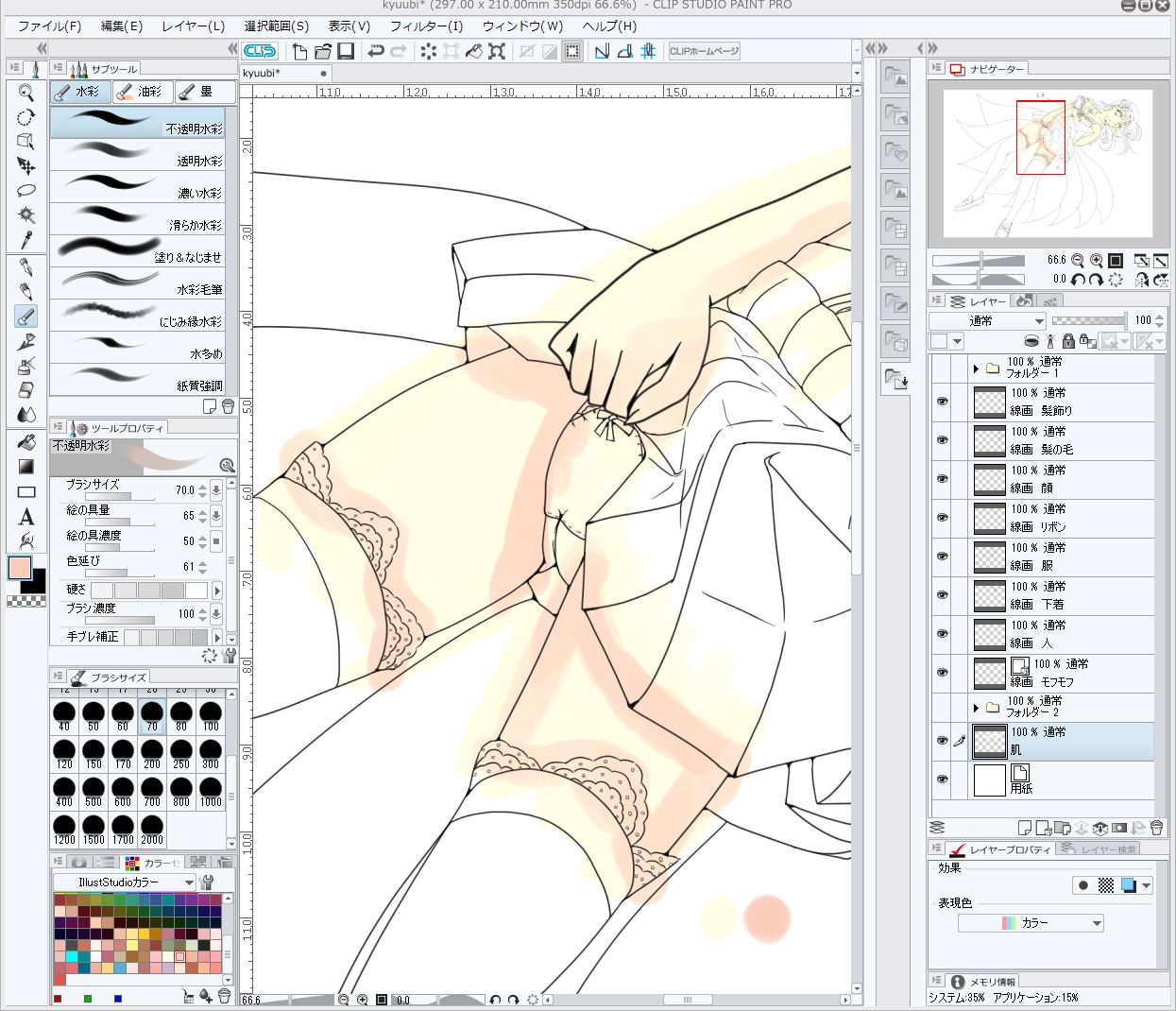
Task: Hide the 用紙 paper layer
Action: pos(942,780)
